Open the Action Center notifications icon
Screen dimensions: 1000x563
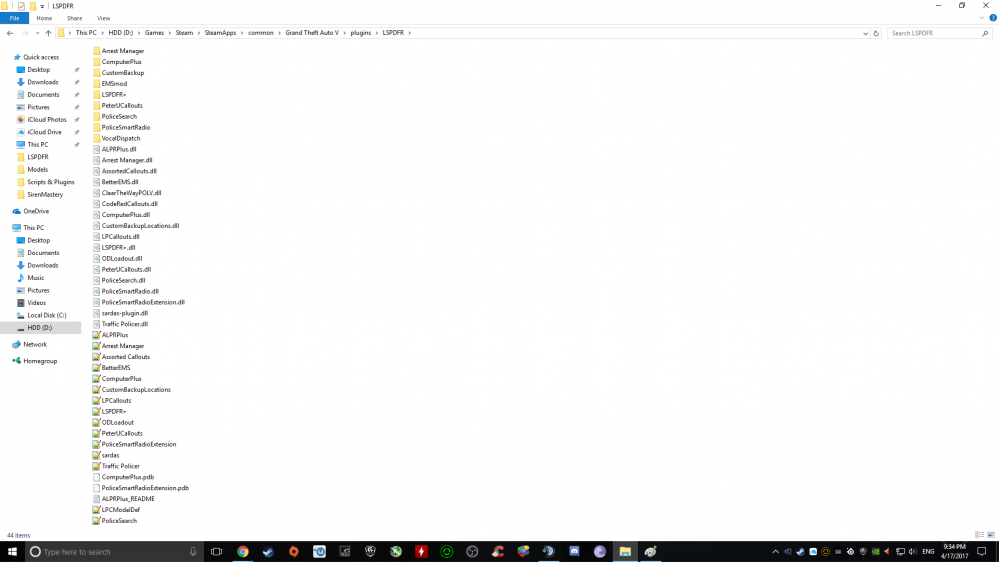(982, 552)
